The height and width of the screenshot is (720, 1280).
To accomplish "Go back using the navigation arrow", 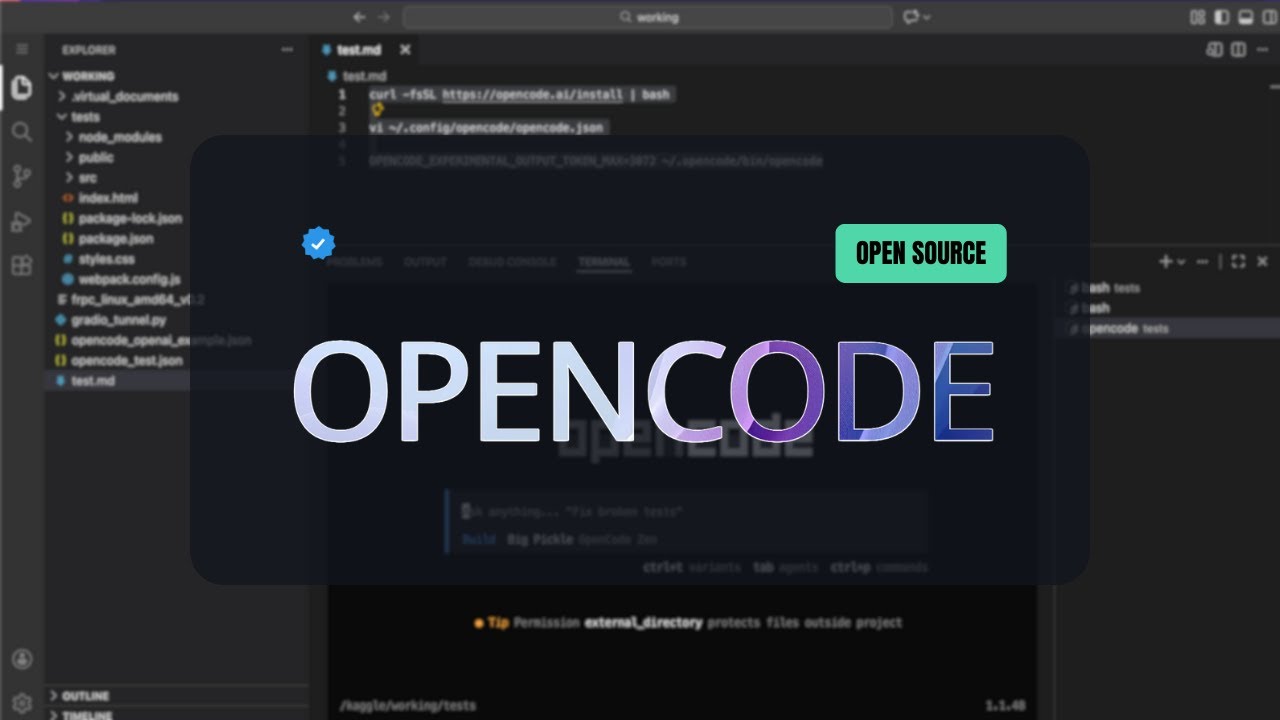I will click(359, 17).
